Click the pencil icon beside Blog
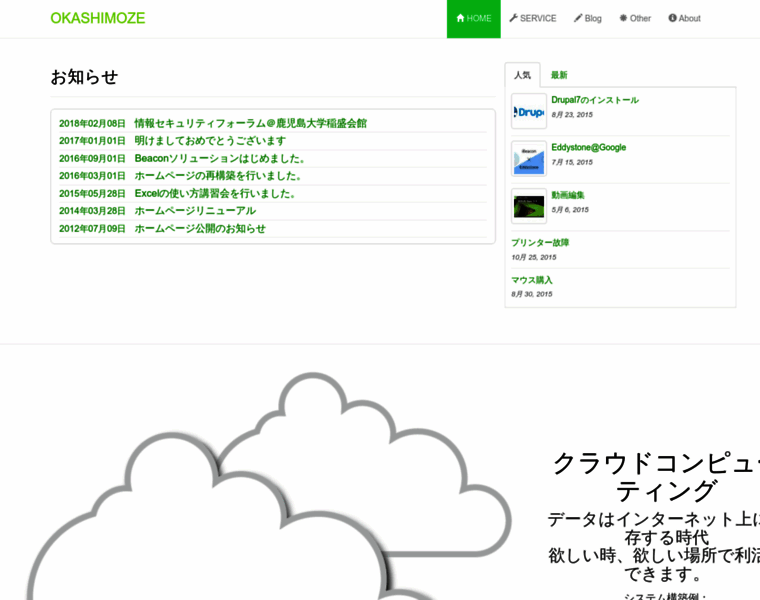 [x=578, y=18]
